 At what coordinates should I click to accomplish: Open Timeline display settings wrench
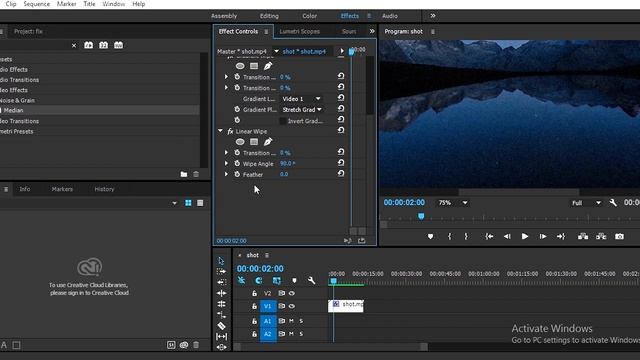[311, 280]
